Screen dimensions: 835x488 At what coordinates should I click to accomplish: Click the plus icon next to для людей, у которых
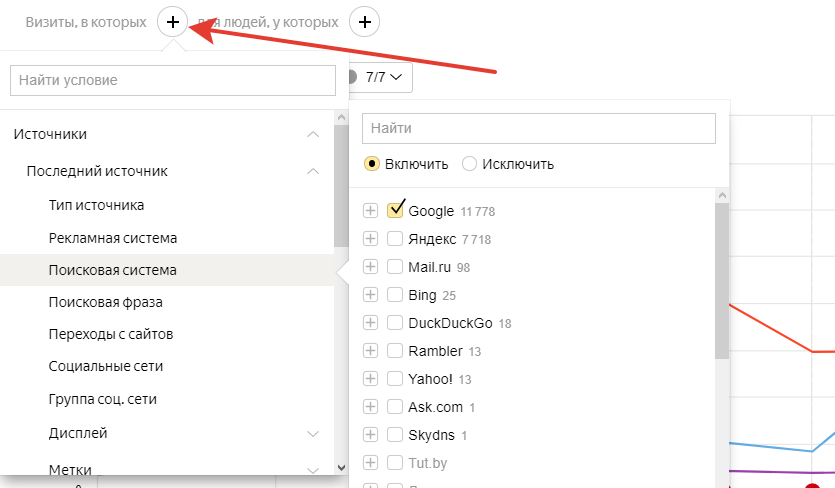[x=365, y=21]
